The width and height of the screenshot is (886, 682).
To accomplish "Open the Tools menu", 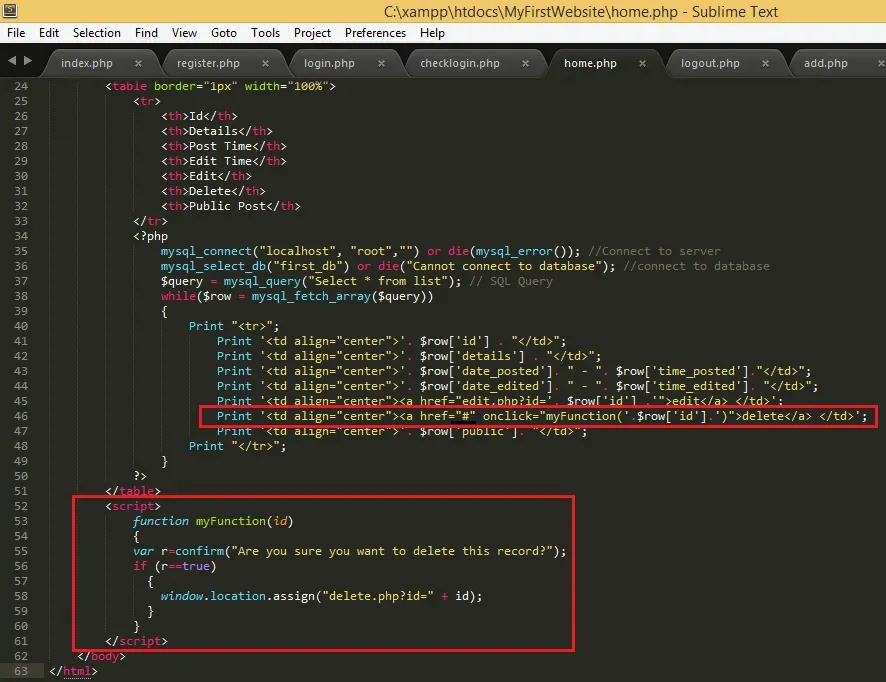I will 266,33.
